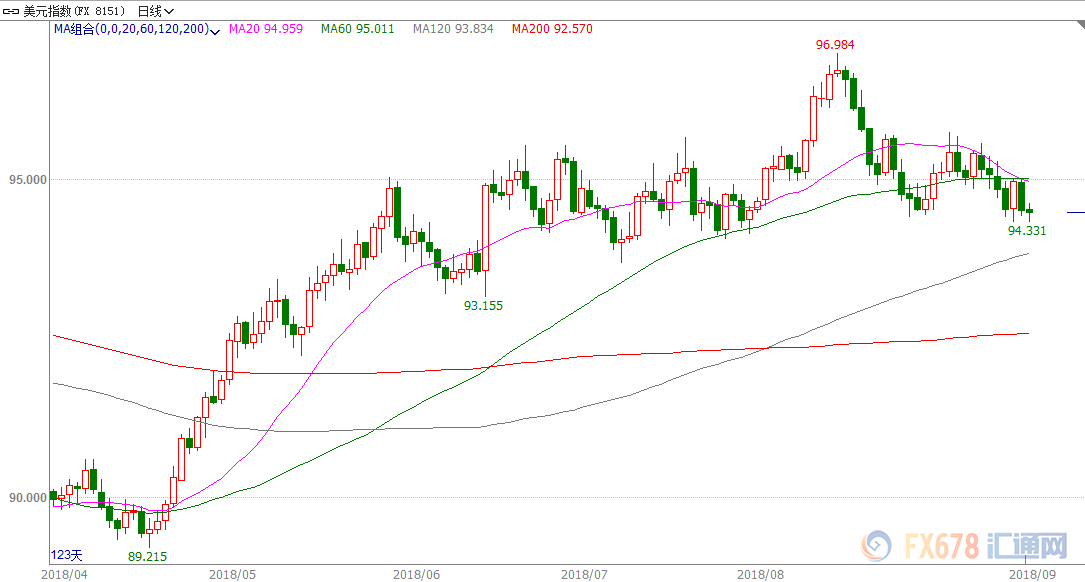Image resolution: width=1085 pixels, height=582 pixels.
Task: Click the 96.984 high price label
Action: pos(835,45)
